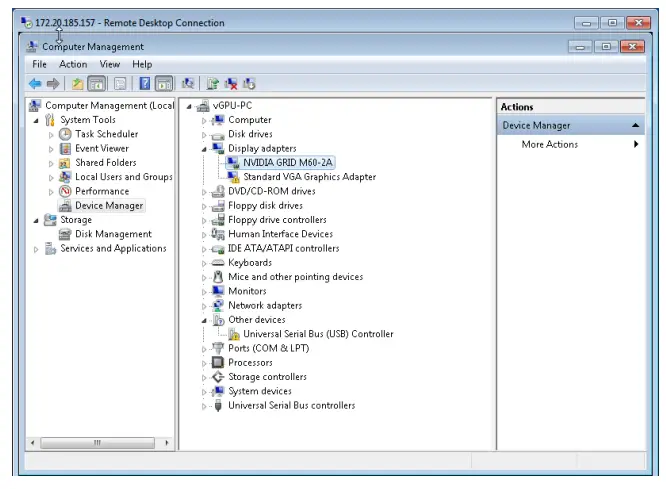Viewport: 666px width, 489px height.
Task: Collapse the Display adapters category
Action: pos(204,149)
